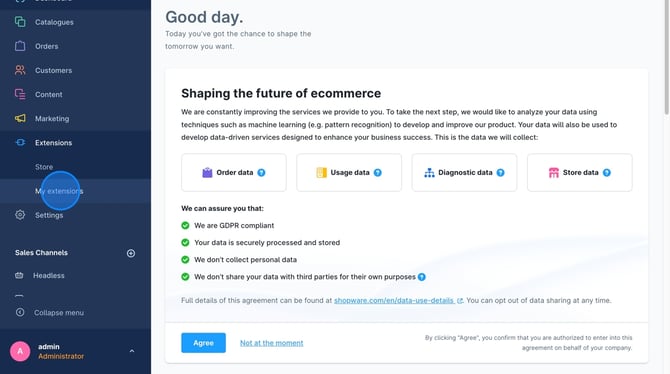Screen dimensions: 670x374
Task: Click the Settings gear icon
Action: (x=20, y=215)
